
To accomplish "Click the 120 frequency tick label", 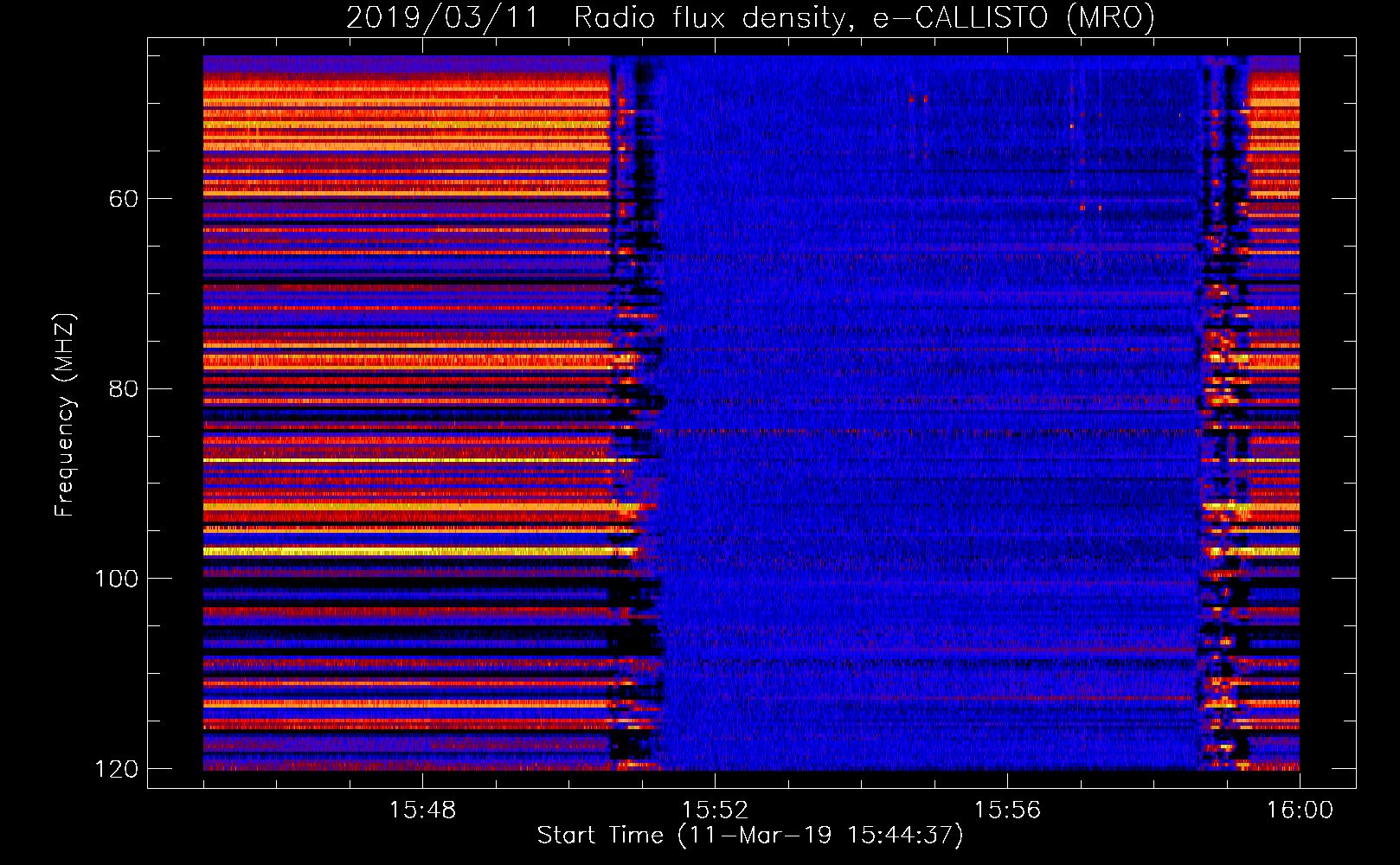I will tap(116, 769).
